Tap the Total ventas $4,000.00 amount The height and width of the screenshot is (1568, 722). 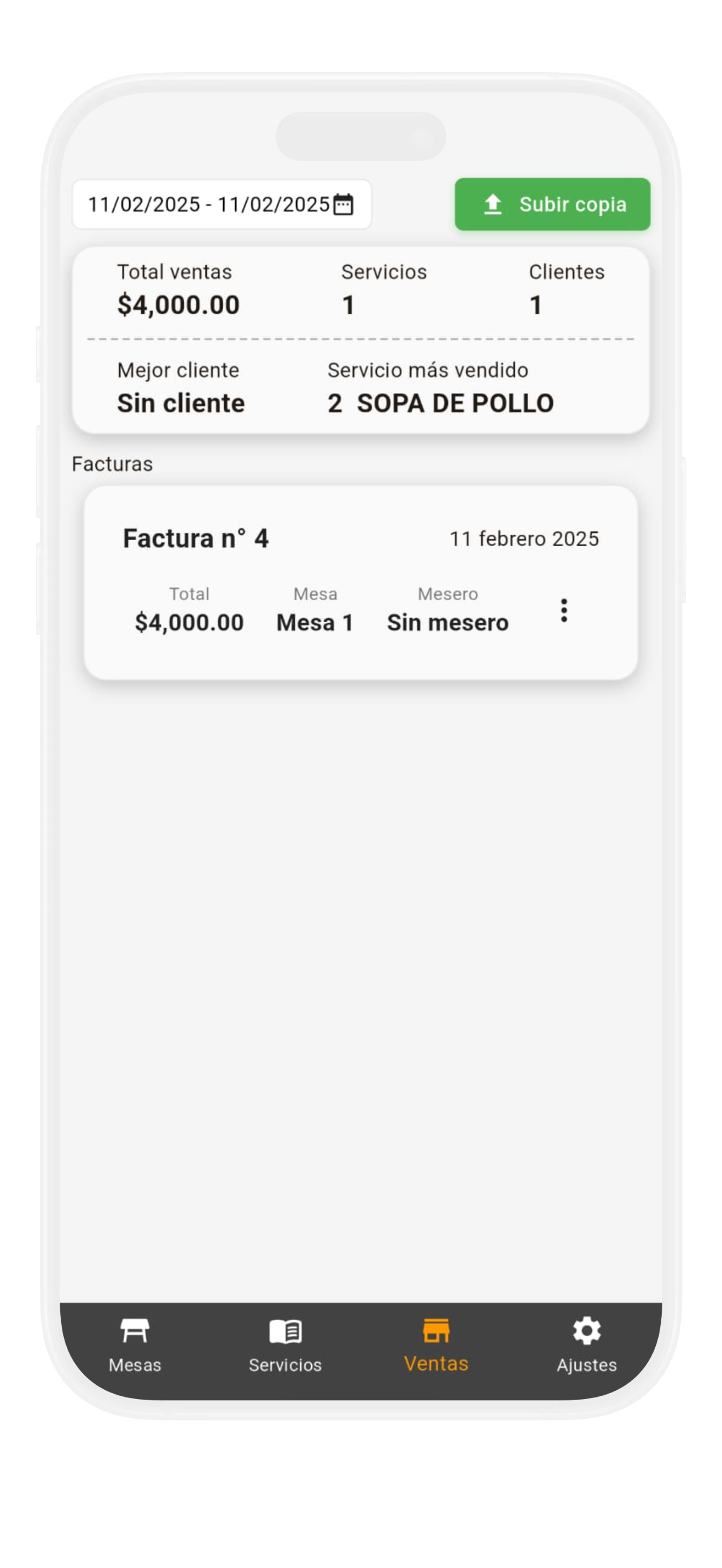(x=178, y=305)
